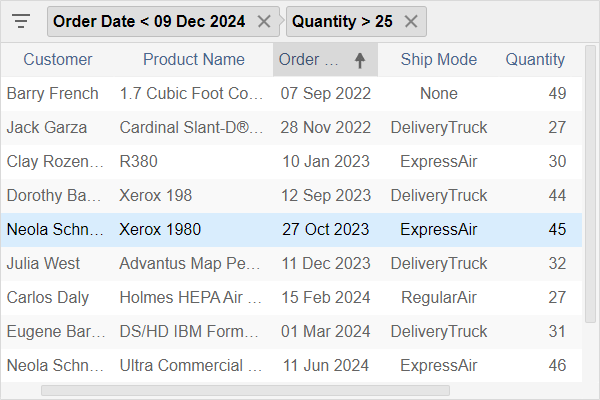Select the Jack Garza row
Viewport: 600px width, 400px height.
292,128
